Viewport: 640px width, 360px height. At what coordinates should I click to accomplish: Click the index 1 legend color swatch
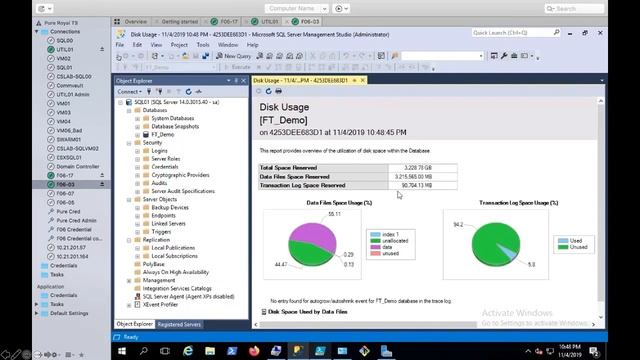pos(375,235)
